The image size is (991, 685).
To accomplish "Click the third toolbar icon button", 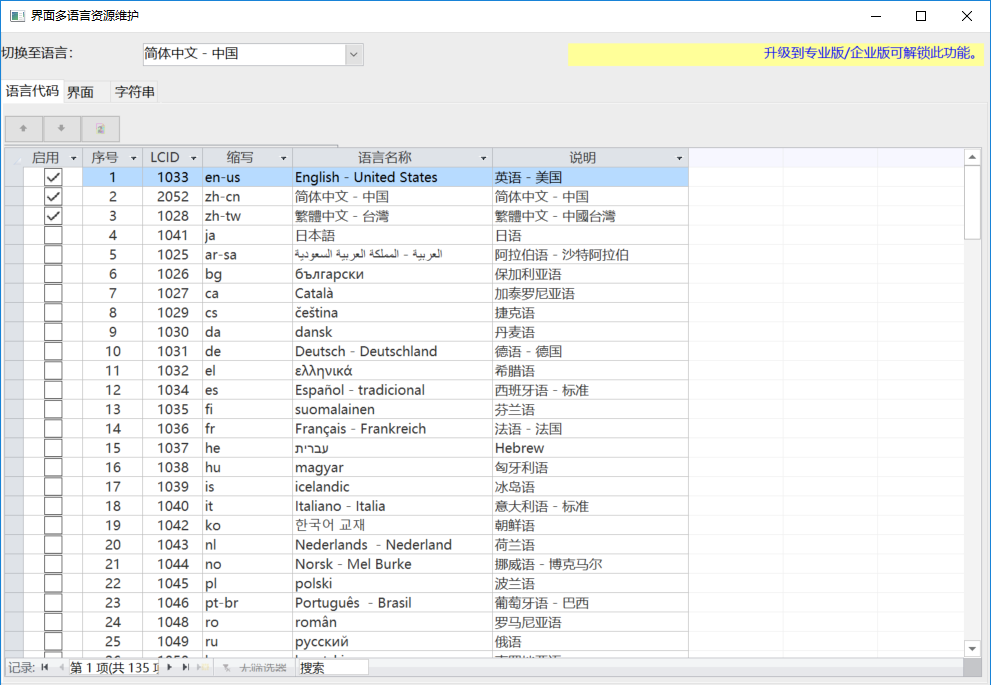I will click(100, 129).
